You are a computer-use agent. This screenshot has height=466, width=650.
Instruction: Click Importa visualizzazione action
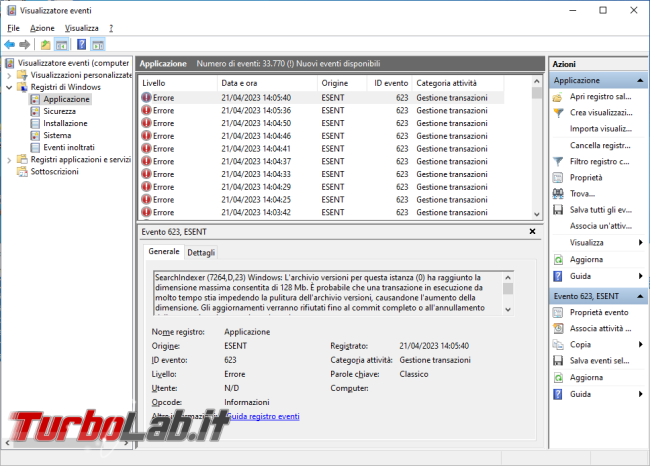601,129
